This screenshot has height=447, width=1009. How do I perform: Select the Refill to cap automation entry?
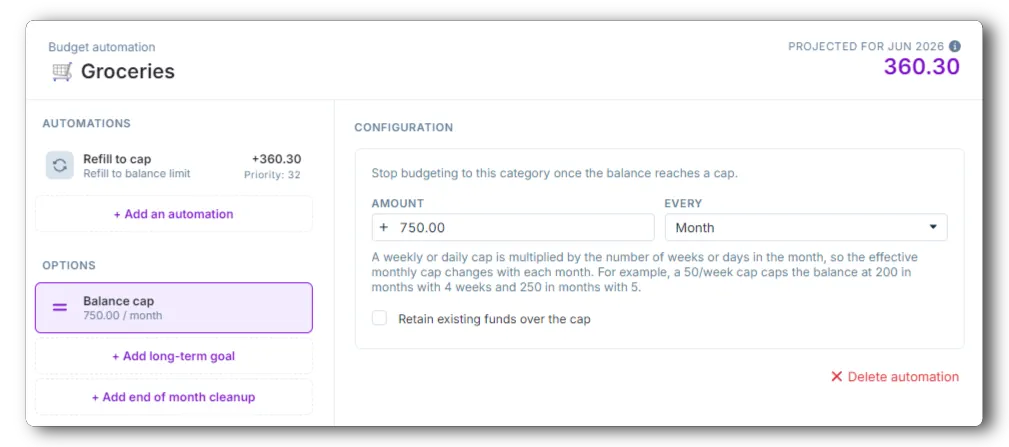174,166
